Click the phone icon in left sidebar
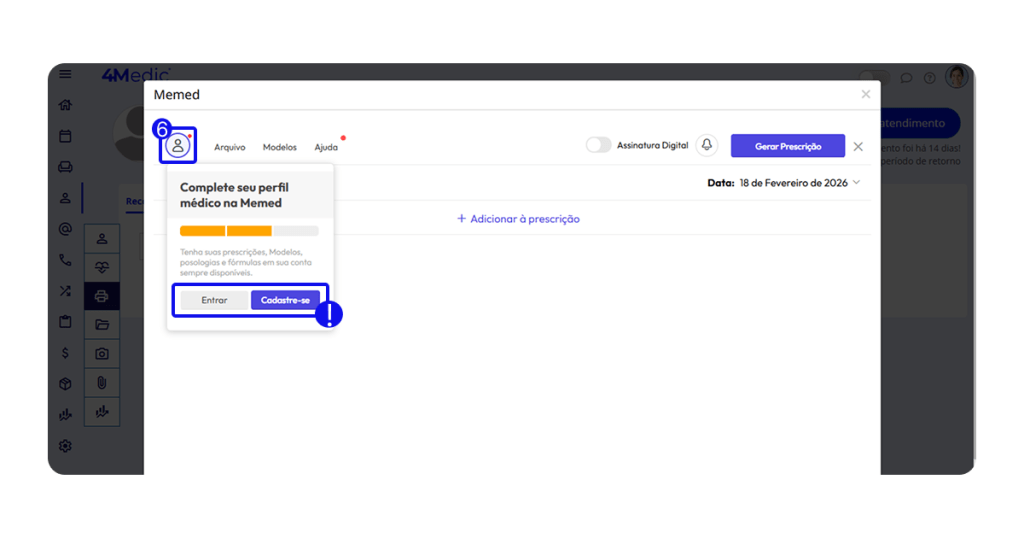Viewport: 1024px width, 538px height. tap(66, 260)
